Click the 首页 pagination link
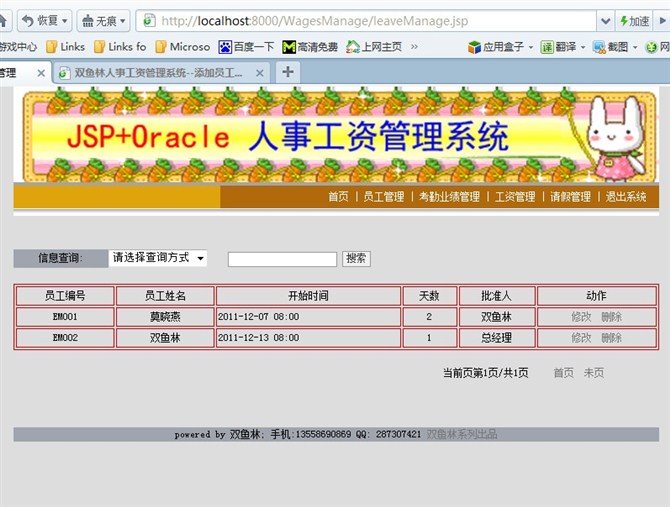Image resolution: width=670 pixels, height=507 pixels. click(564, 373)
